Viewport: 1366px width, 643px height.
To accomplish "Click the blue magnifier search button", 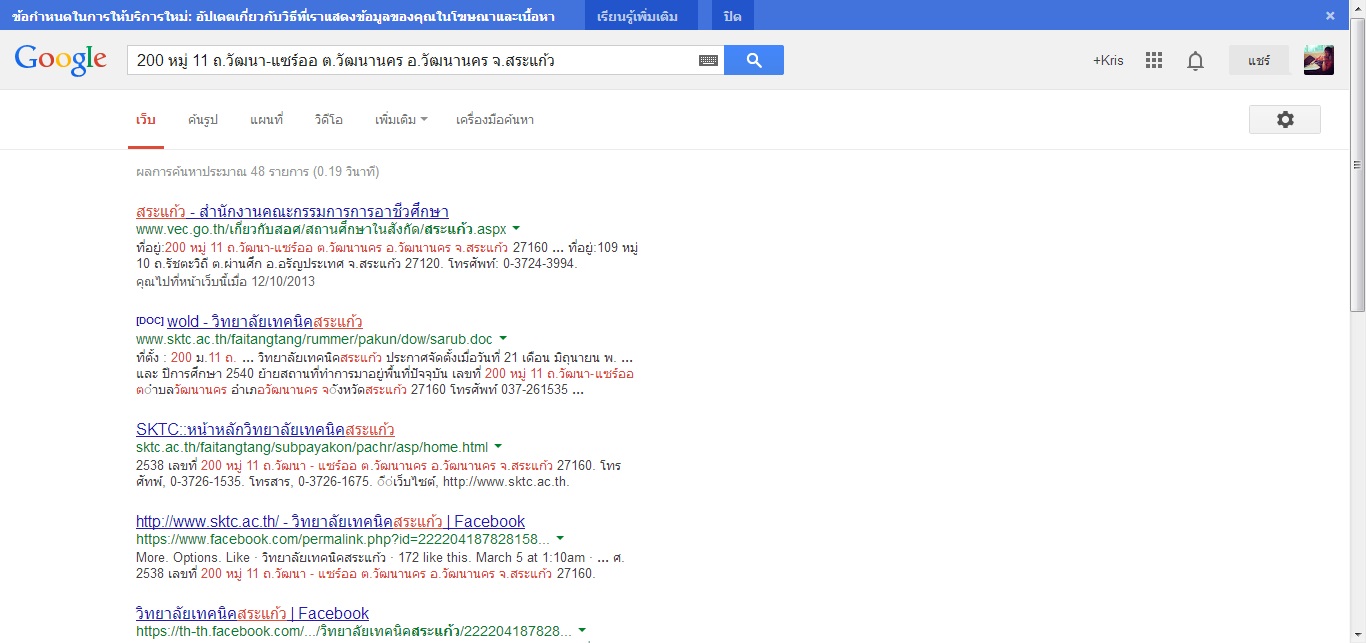I will 754,60.
